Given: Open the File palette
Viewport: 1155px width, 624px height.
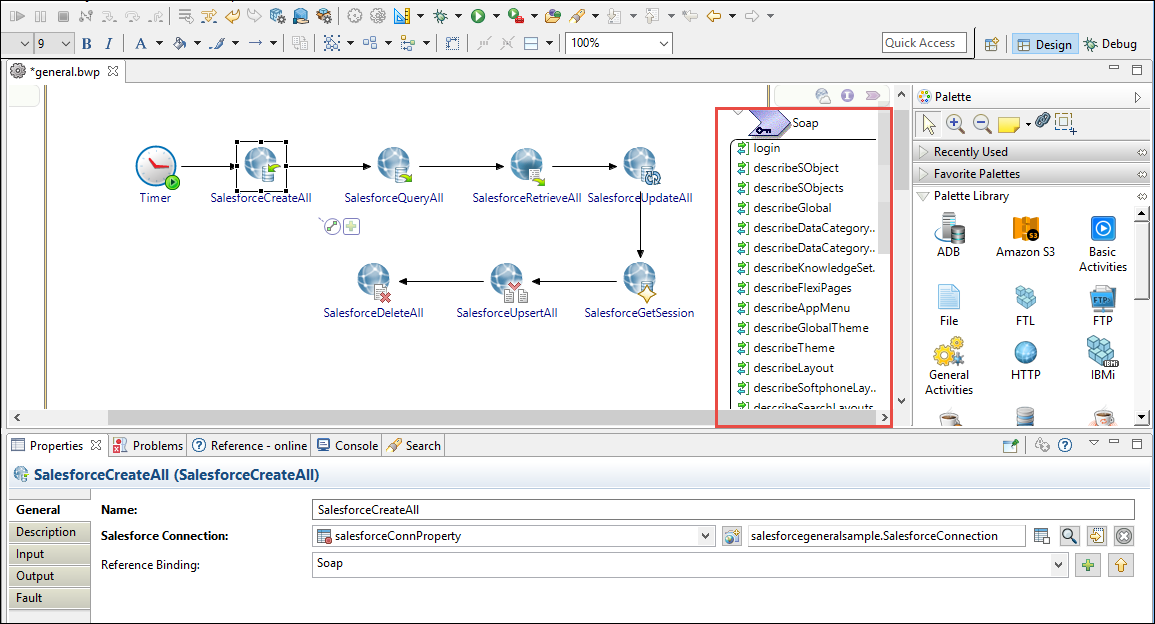Looking at the screenshot, I should pyautogui.click(x=949, y=305).
